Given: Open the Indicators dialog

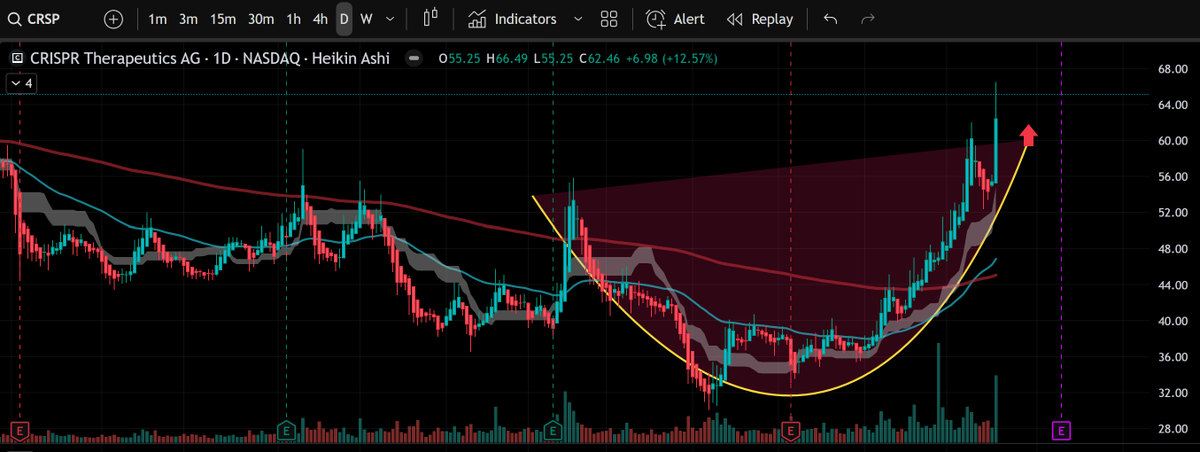Looking at the screenshot, I should [x=512, y=19].
